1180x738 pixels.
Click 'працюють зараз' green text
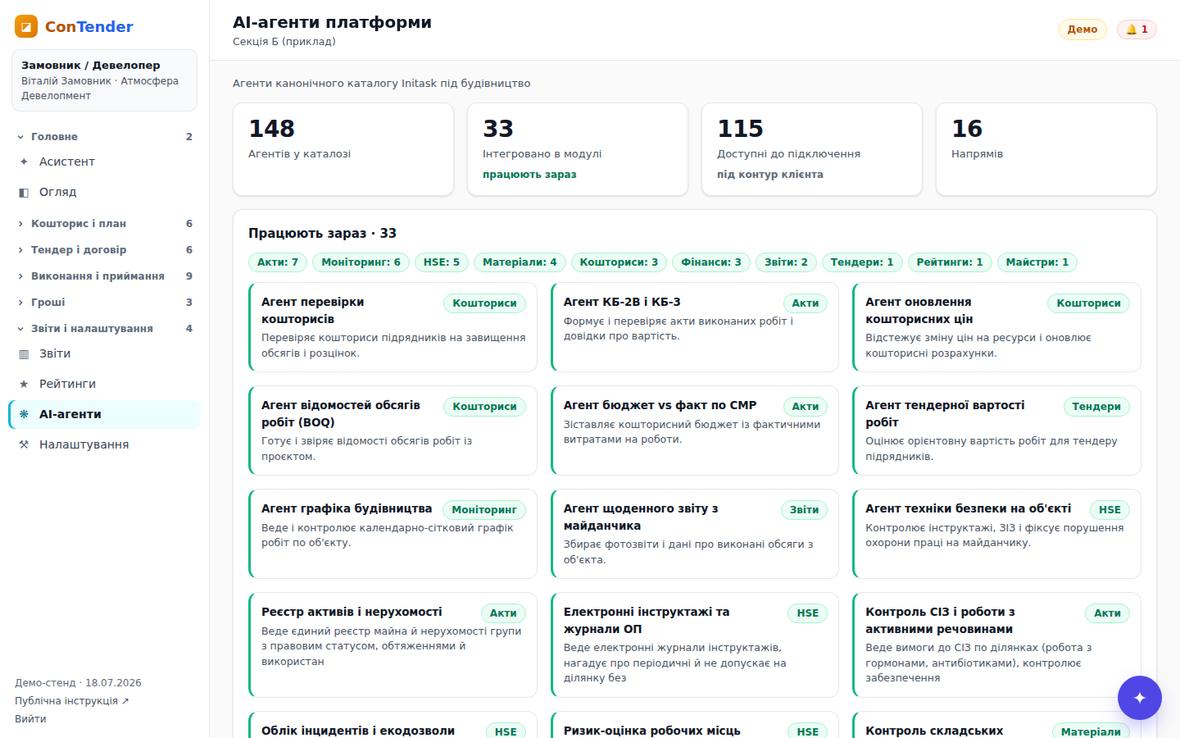pyautogui.click(x=529, y=175)
